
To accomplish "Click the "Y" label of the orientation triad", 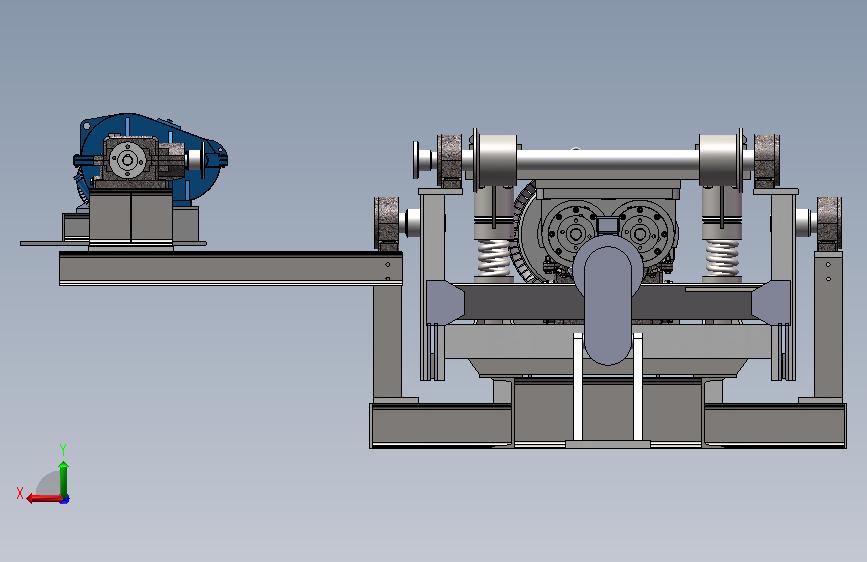I will click(x=63, y=449).
